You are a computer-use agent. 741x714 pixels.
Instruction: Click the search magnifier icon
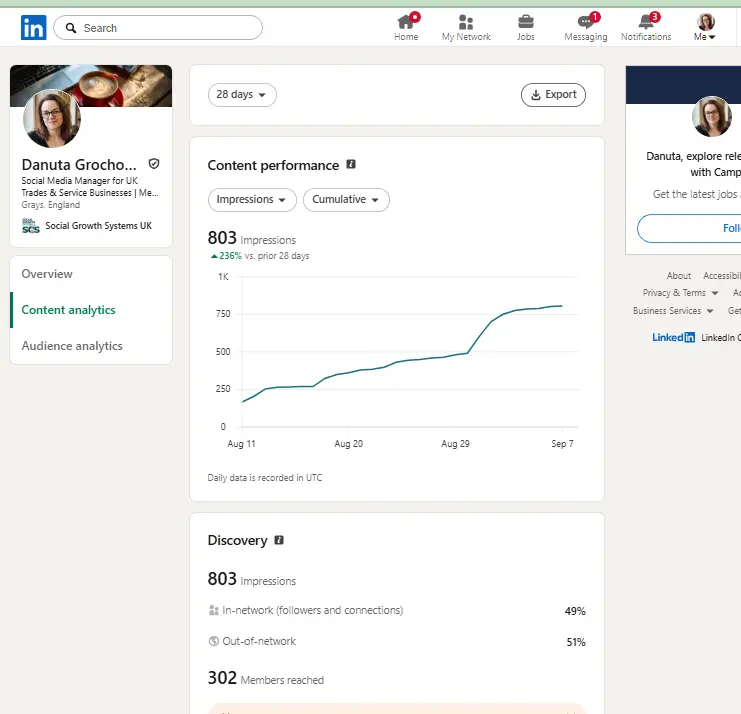71,28
